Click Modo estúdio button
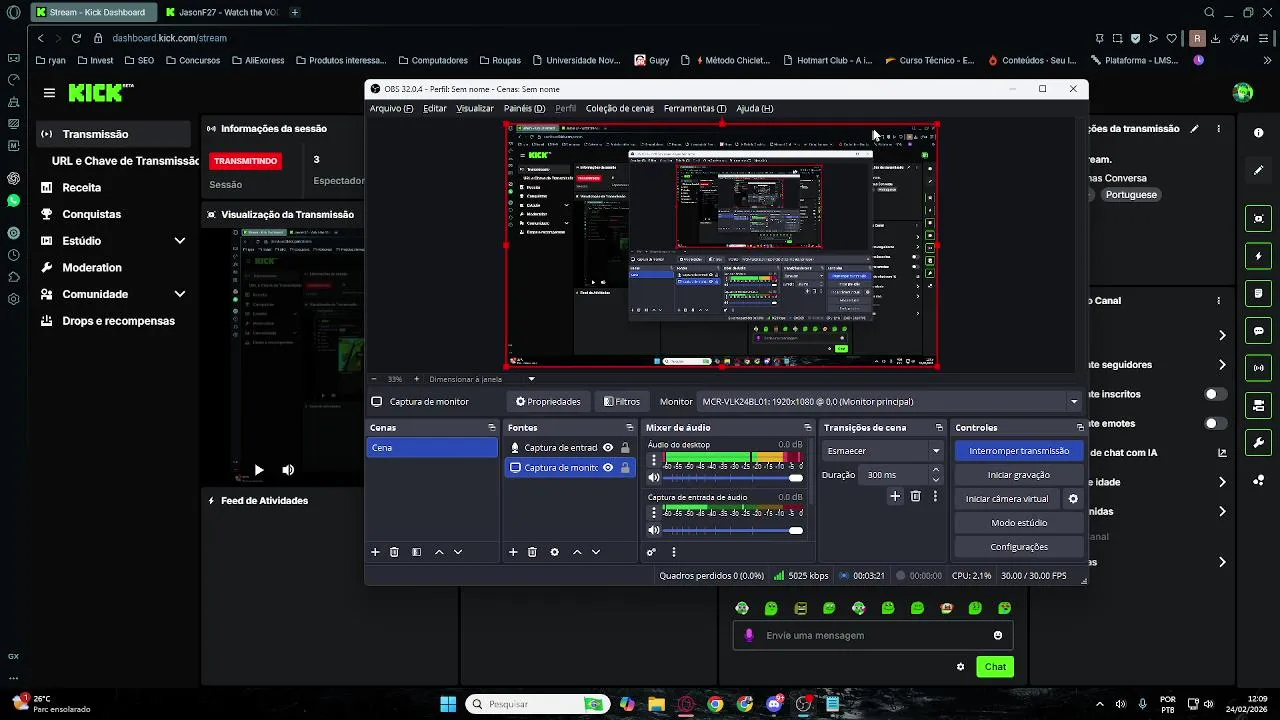The image size is (1280, 720). pyautogui.click(x=1019, y=523)
